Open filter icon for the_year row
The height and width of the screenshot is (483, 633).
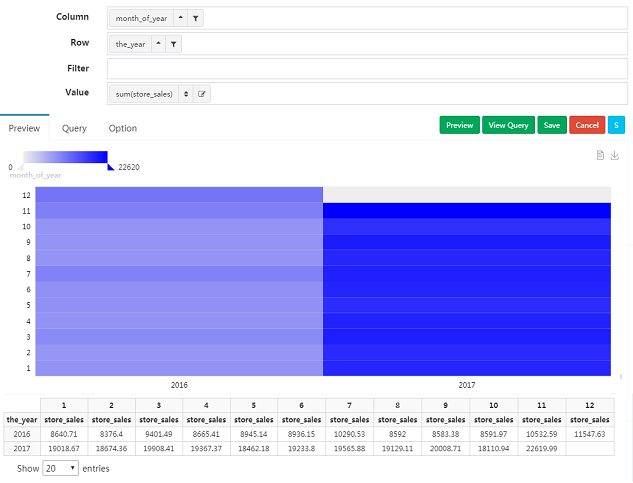(174, 44)
